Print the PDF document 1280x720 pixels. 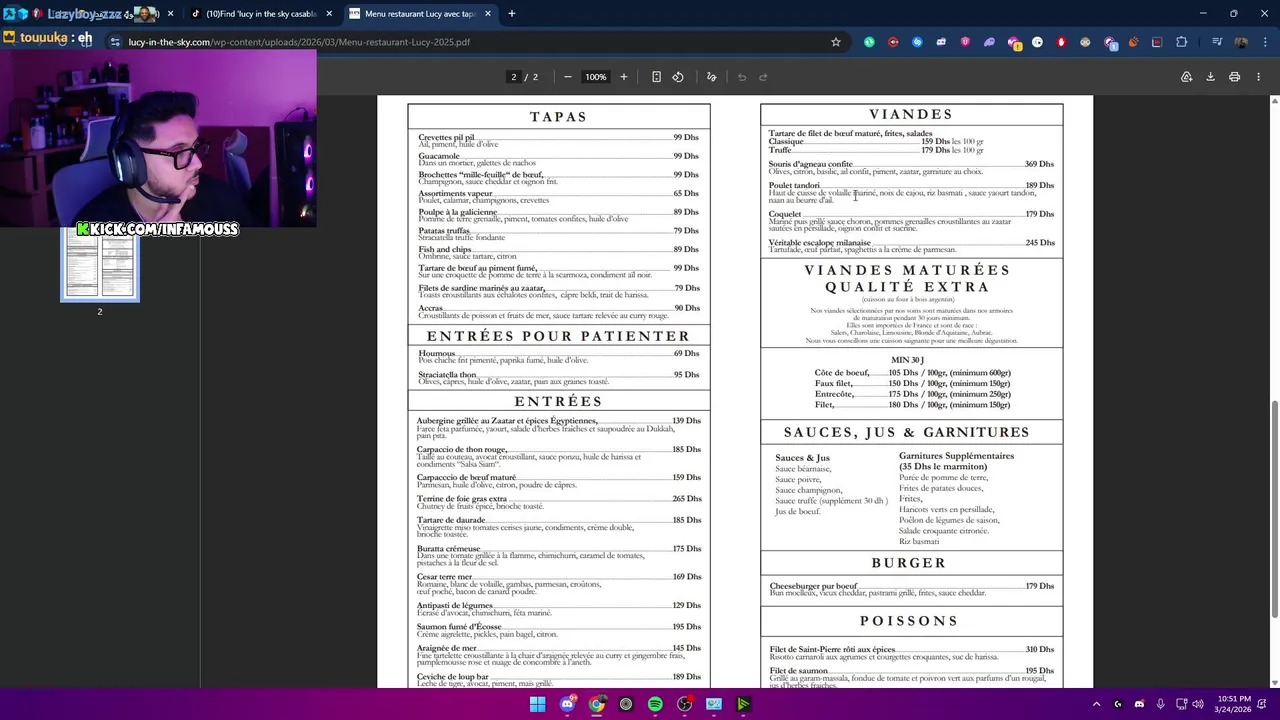[1234, 77]
